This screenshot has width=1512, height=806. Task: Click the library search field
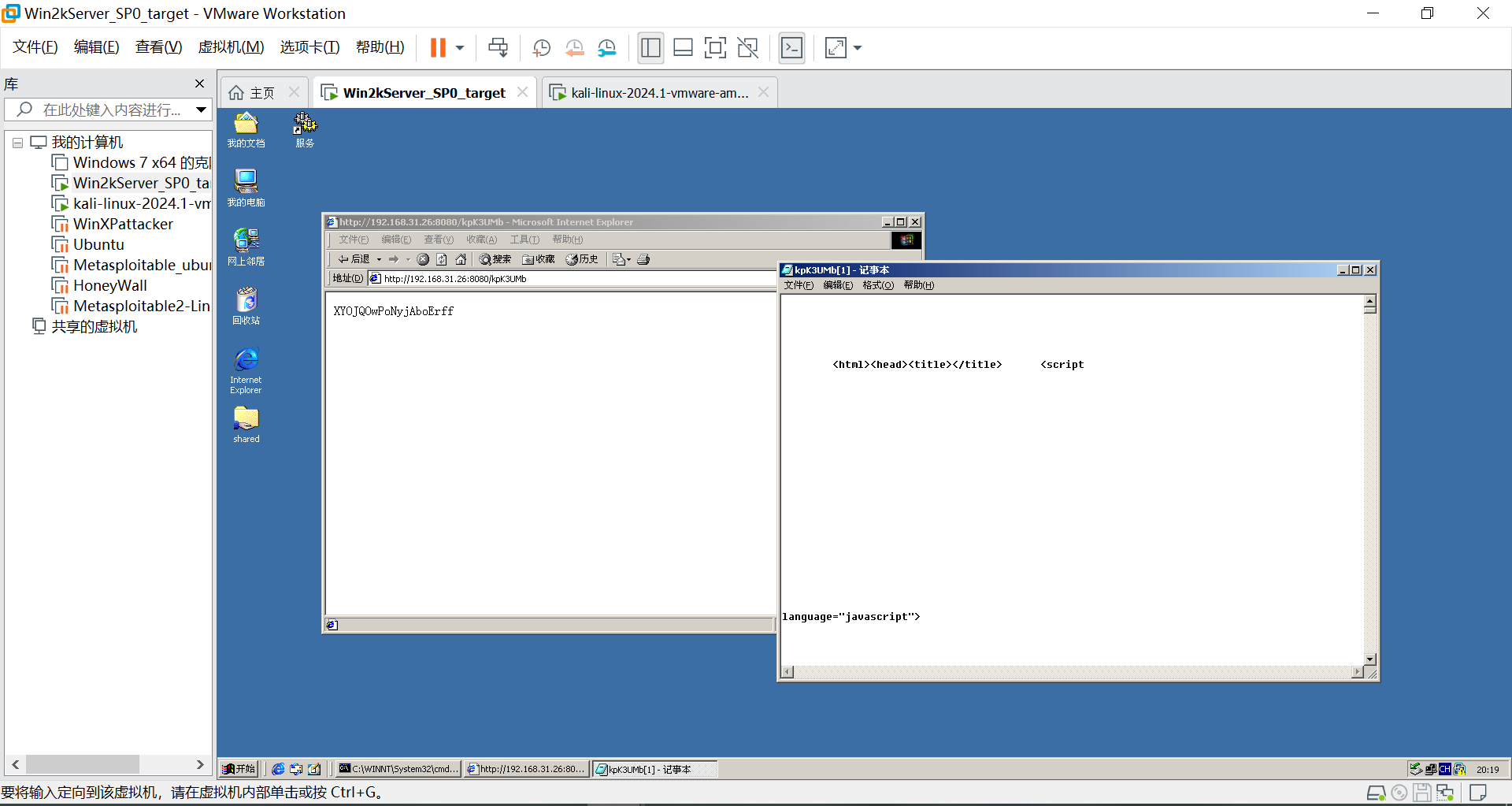(x=106, y=110)
